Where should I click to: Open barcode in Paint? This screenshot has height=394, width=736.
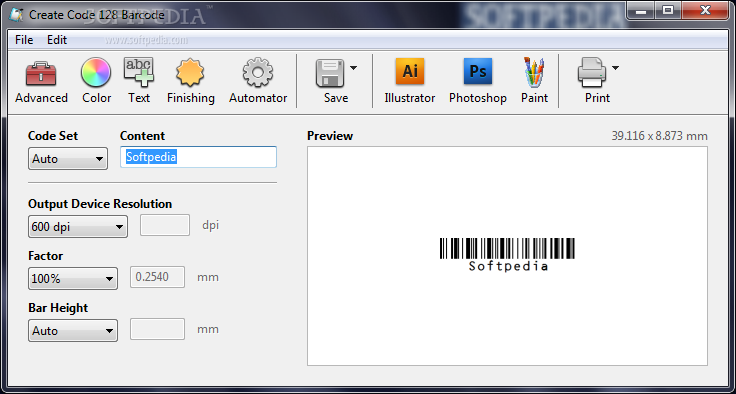click(x=534, y=81)
